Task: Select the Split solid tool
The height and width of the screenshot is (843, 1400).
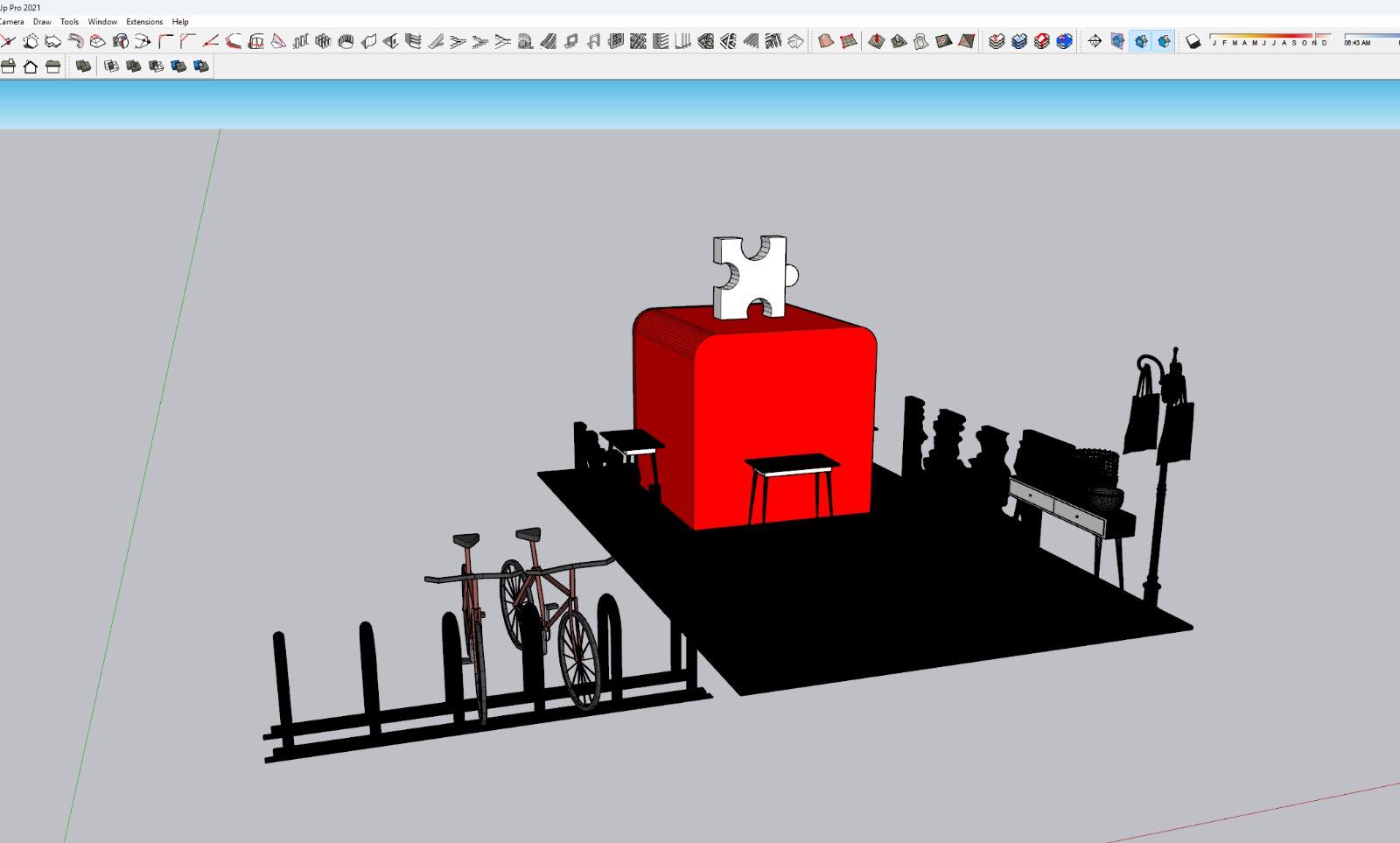Action: [201, 67]
